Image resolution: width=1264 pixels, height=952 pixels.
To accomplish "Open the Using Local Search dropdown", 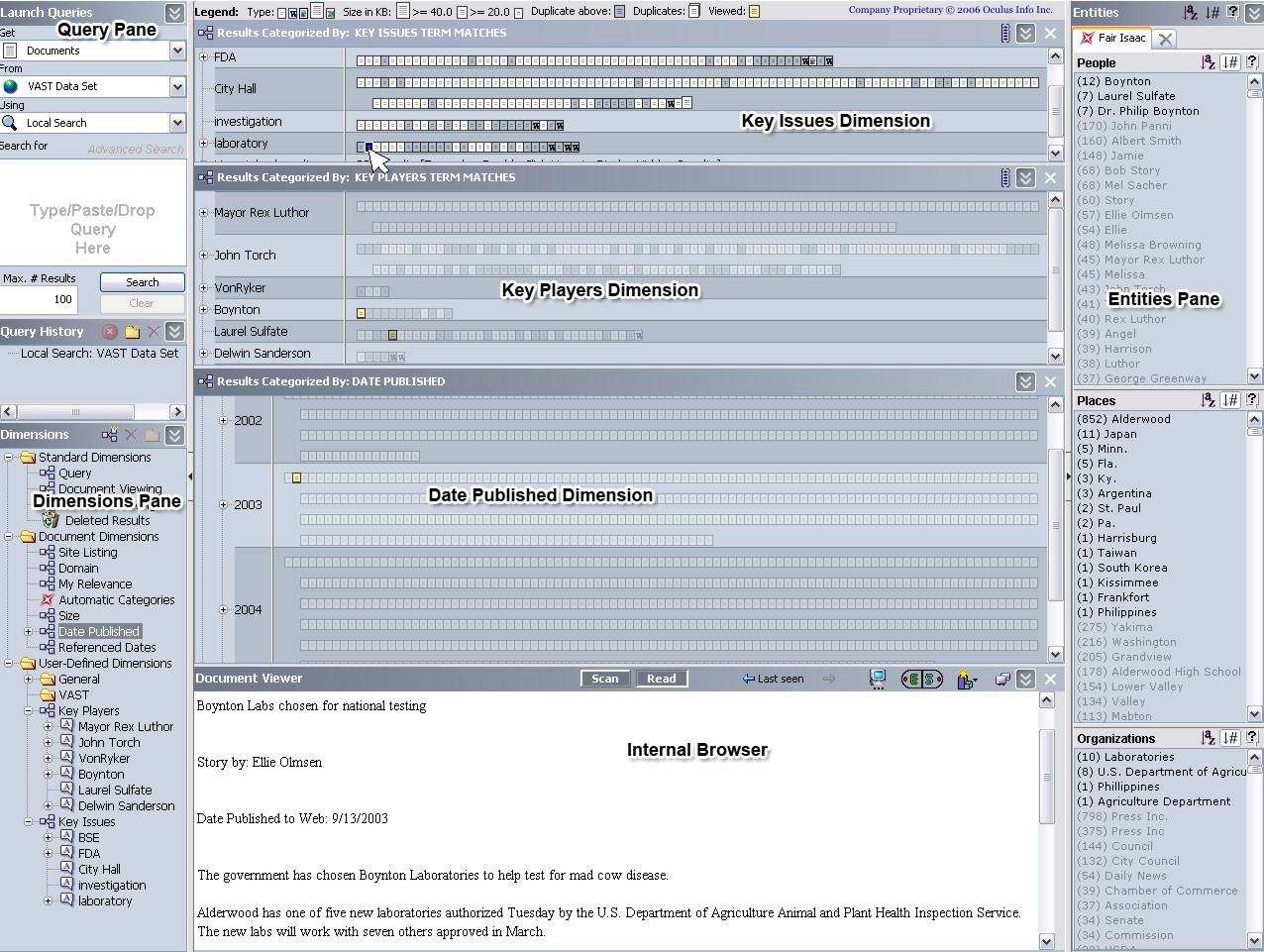I will 177,123.
